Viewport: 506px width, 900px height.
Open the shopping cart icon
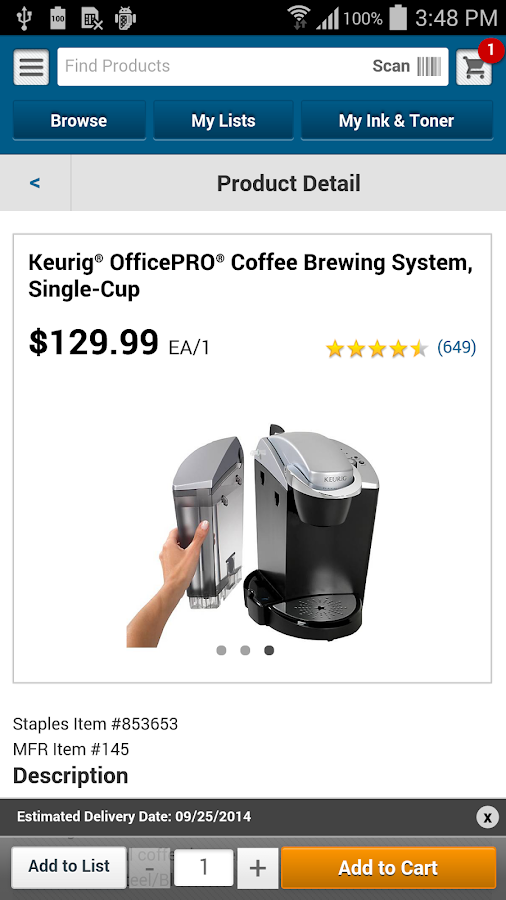coord(474,67)
